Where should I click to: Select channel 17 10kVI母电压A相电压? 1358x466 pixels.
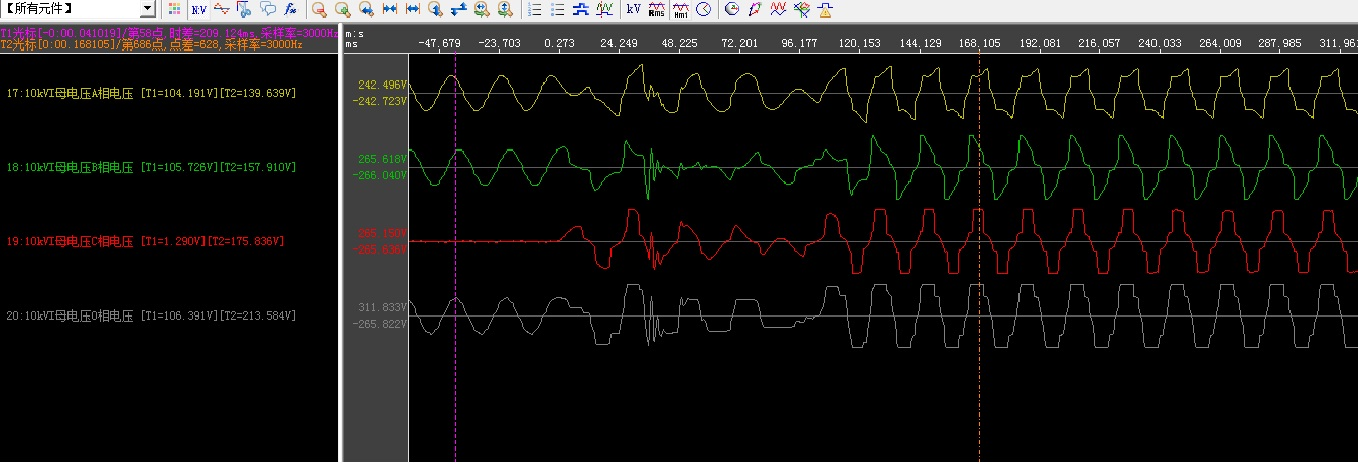point(151,93)
